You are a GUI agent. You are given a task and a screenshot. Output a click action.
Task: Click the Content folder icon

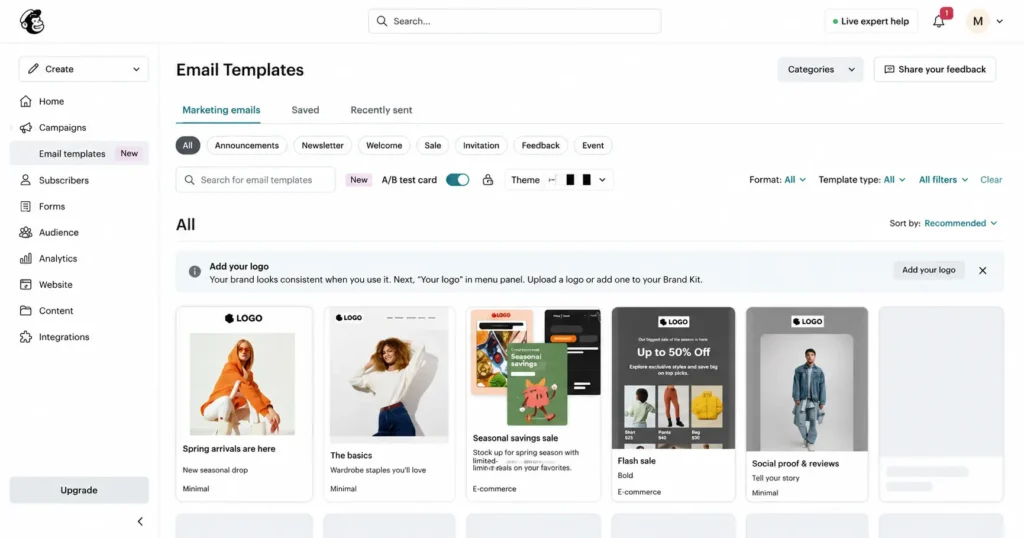tap(25, 311)
